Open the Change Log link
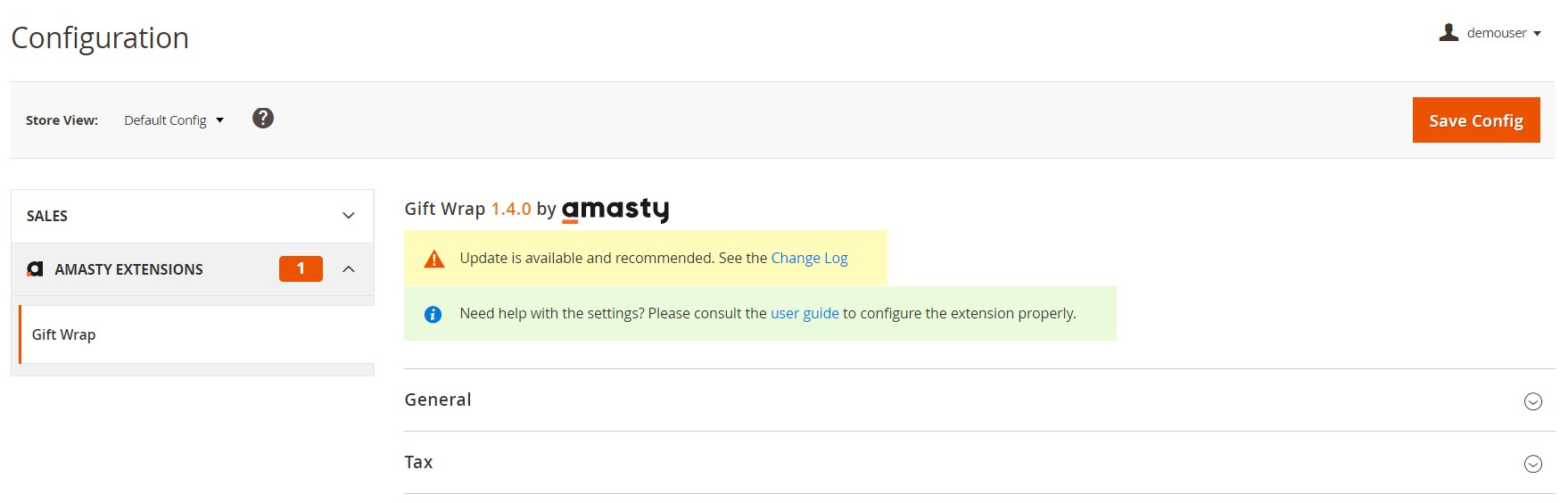Viewport: 1568px width, 503px height. 809,258
